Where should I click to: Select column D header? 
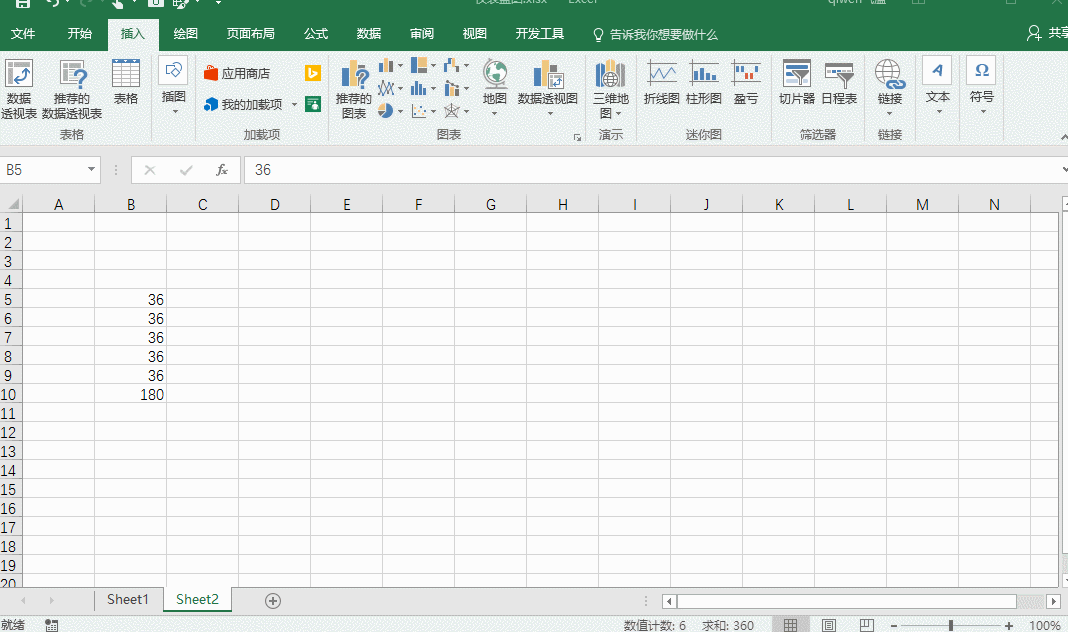click(x=274, y=204)
